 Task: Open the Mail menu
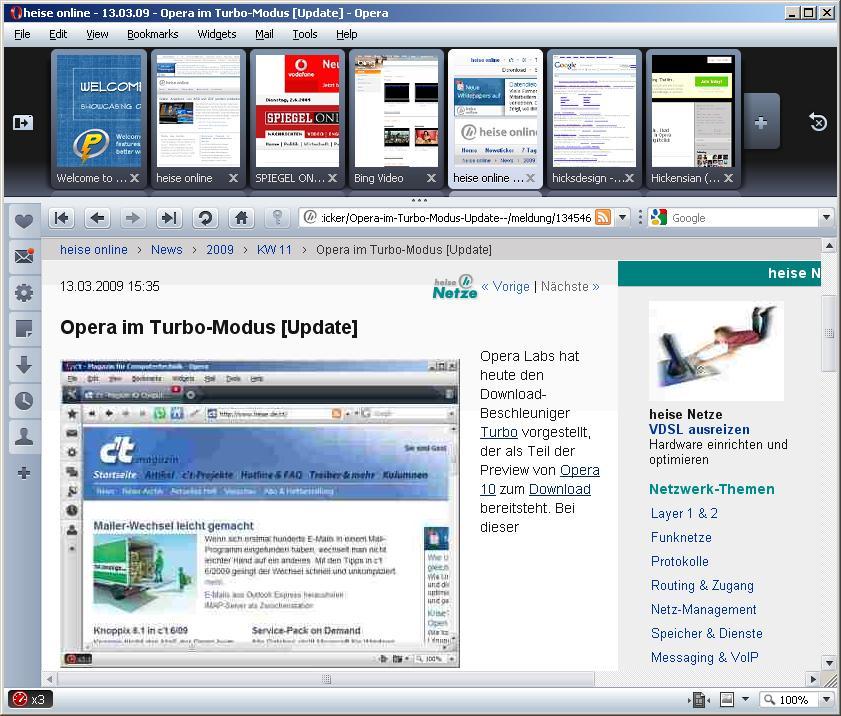[264, 34]
